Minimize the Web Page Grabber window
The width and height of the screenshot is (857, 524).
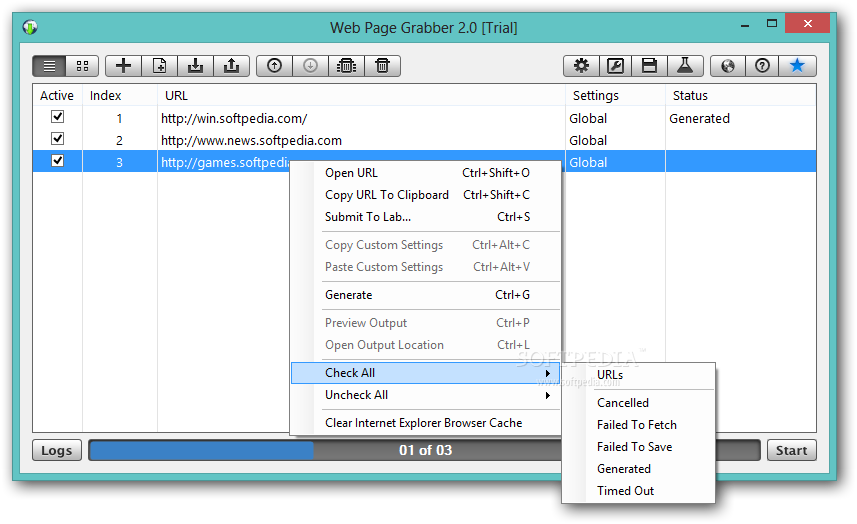click(x=745, y=25)
